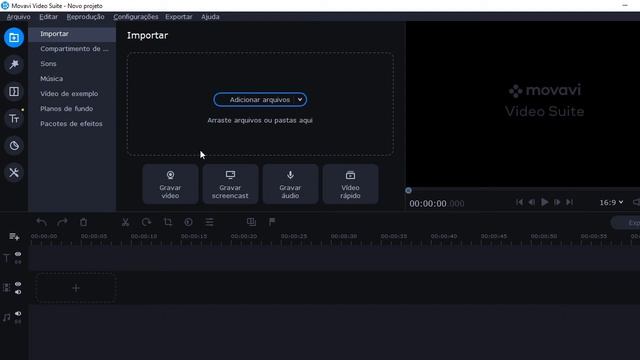Click Gravar screencast button
Image resolution: width=640 pixels, height=360 pixels.
click(230, 184)
